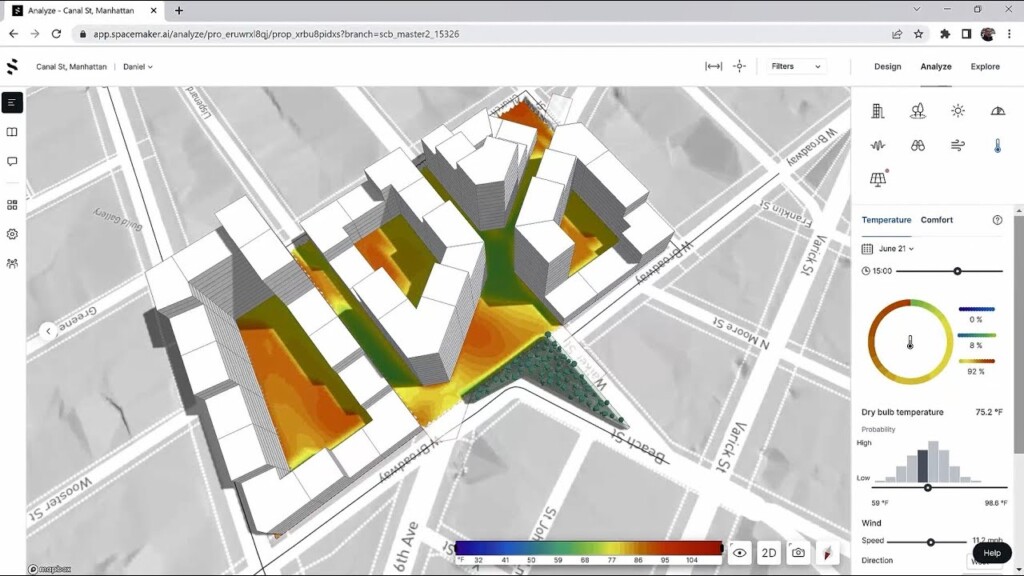Open the book library sidebar icon
This screenshot has width=1024, height=576.
(12, 132)
